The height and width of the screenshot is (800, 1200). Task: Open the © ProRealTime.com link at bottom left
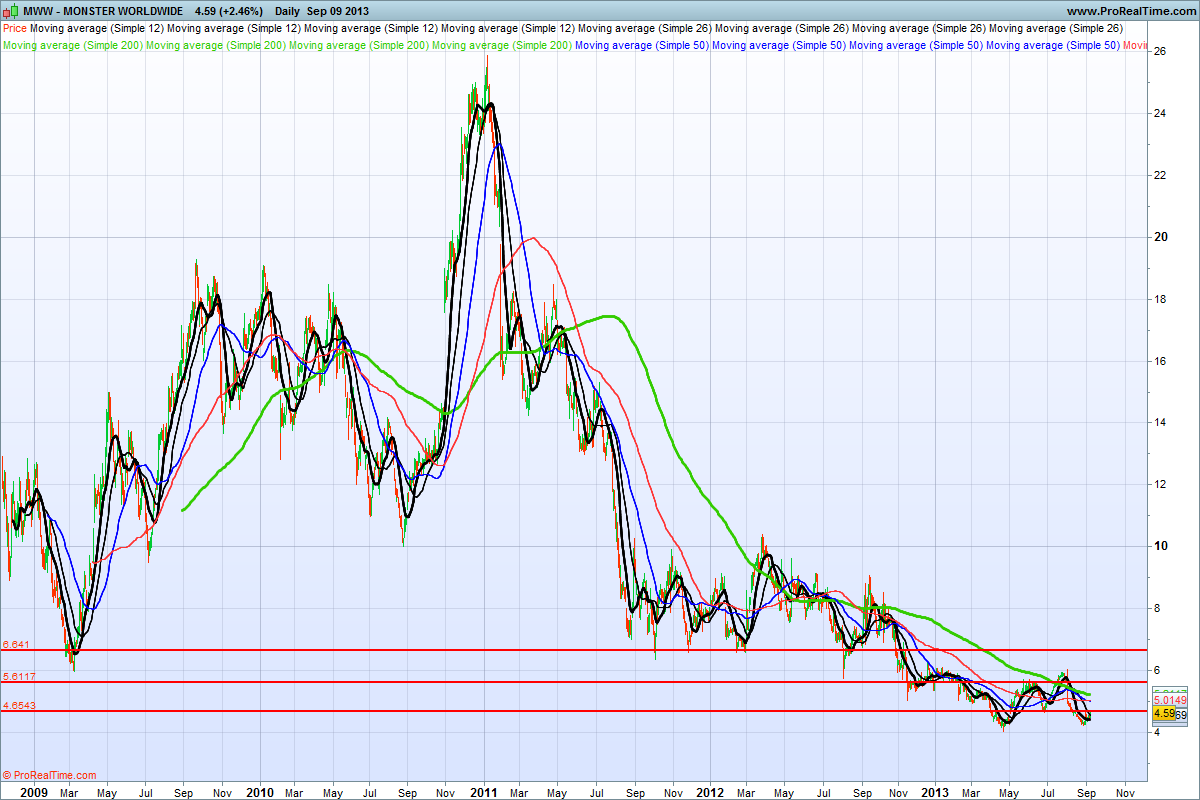tap(49, 775)
